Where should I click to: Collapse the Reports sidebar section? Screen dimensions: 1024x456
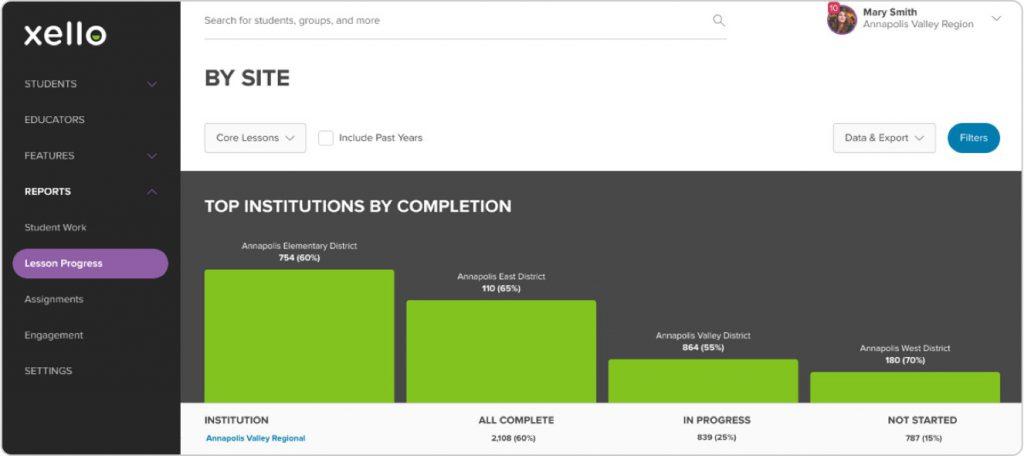pyautogui.click(x=152, y=192)
